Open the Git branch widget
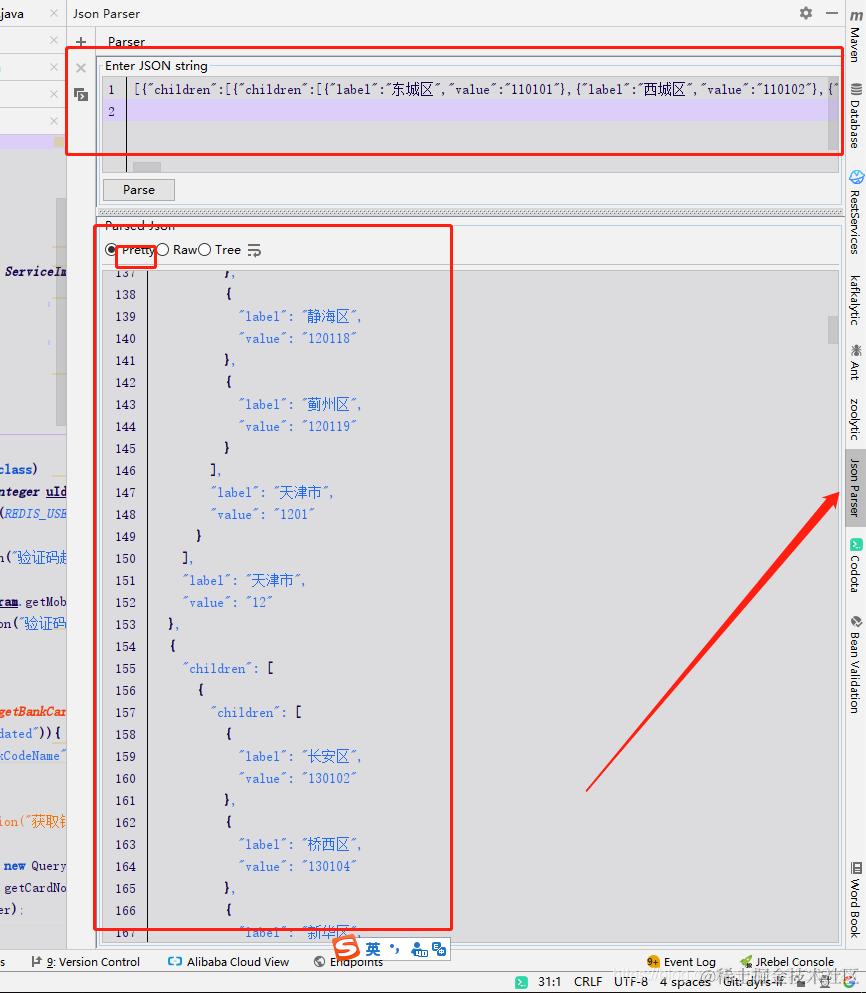866x993 pixels. pos(754,982)
